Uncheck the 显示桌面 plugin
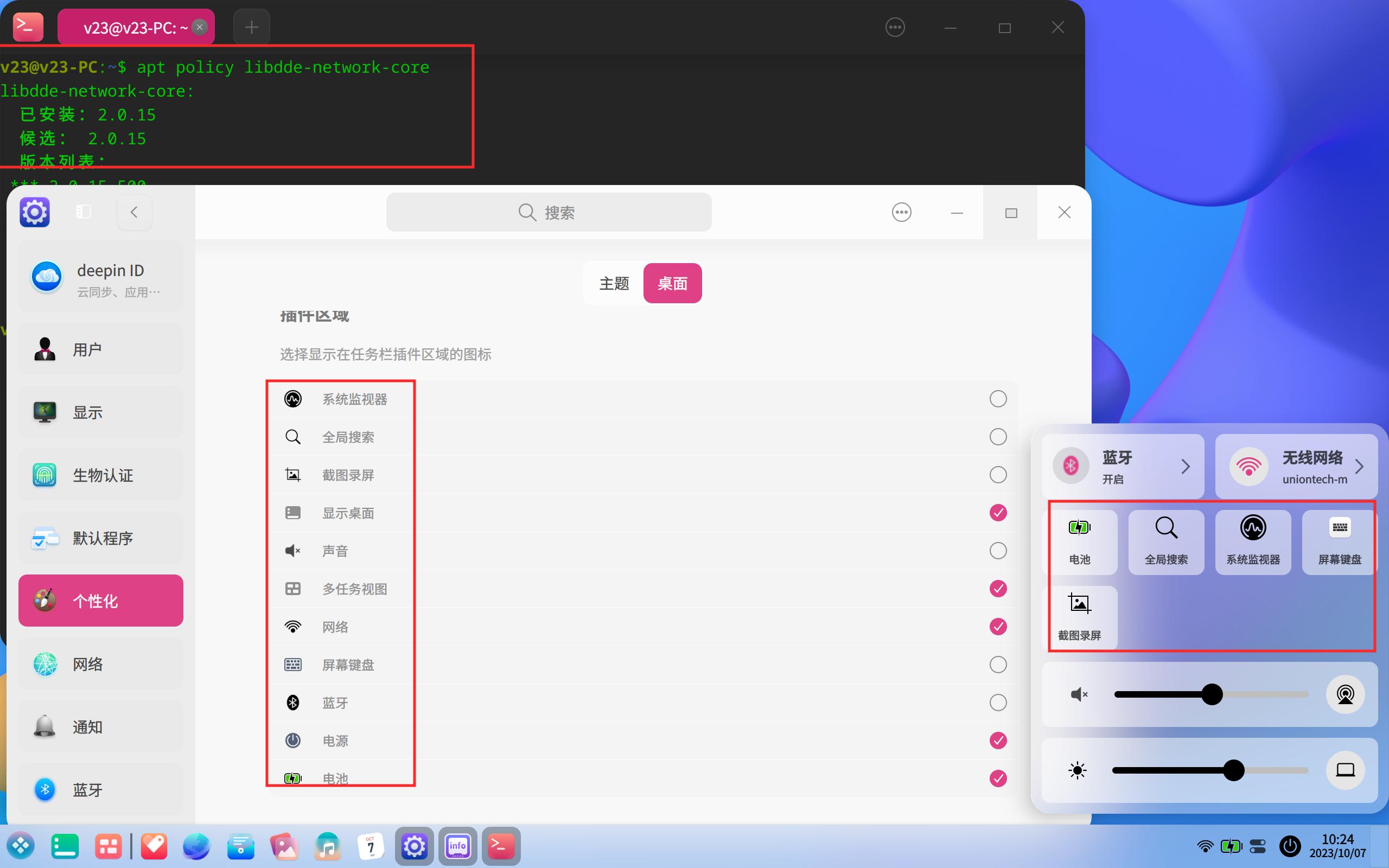This screenshot has width=1389, height=868. 998,513
